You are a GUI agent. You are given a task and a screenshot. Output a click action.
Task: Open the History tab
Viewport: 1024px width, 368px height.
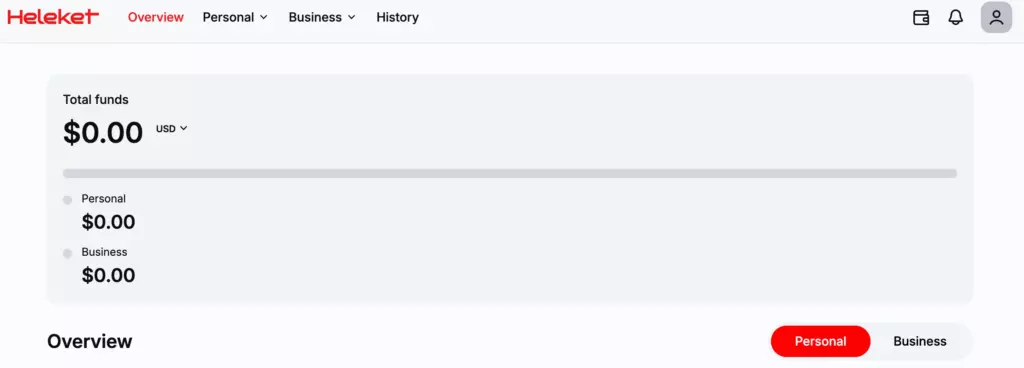coord(397,18)
